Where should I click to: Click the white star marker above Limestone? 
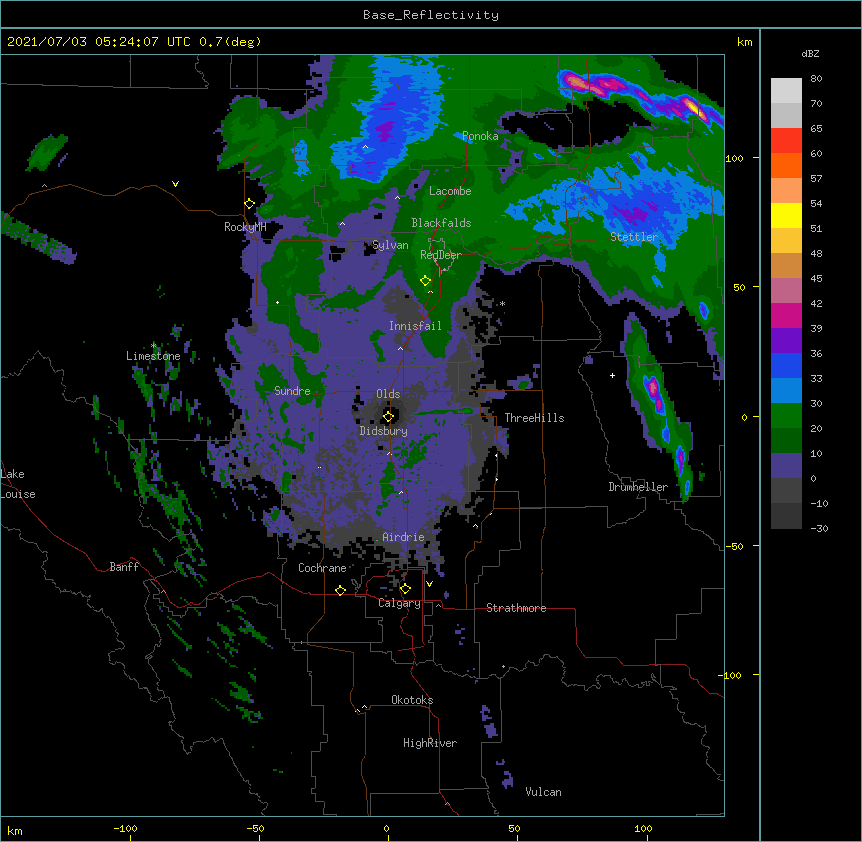pos(153,345)
